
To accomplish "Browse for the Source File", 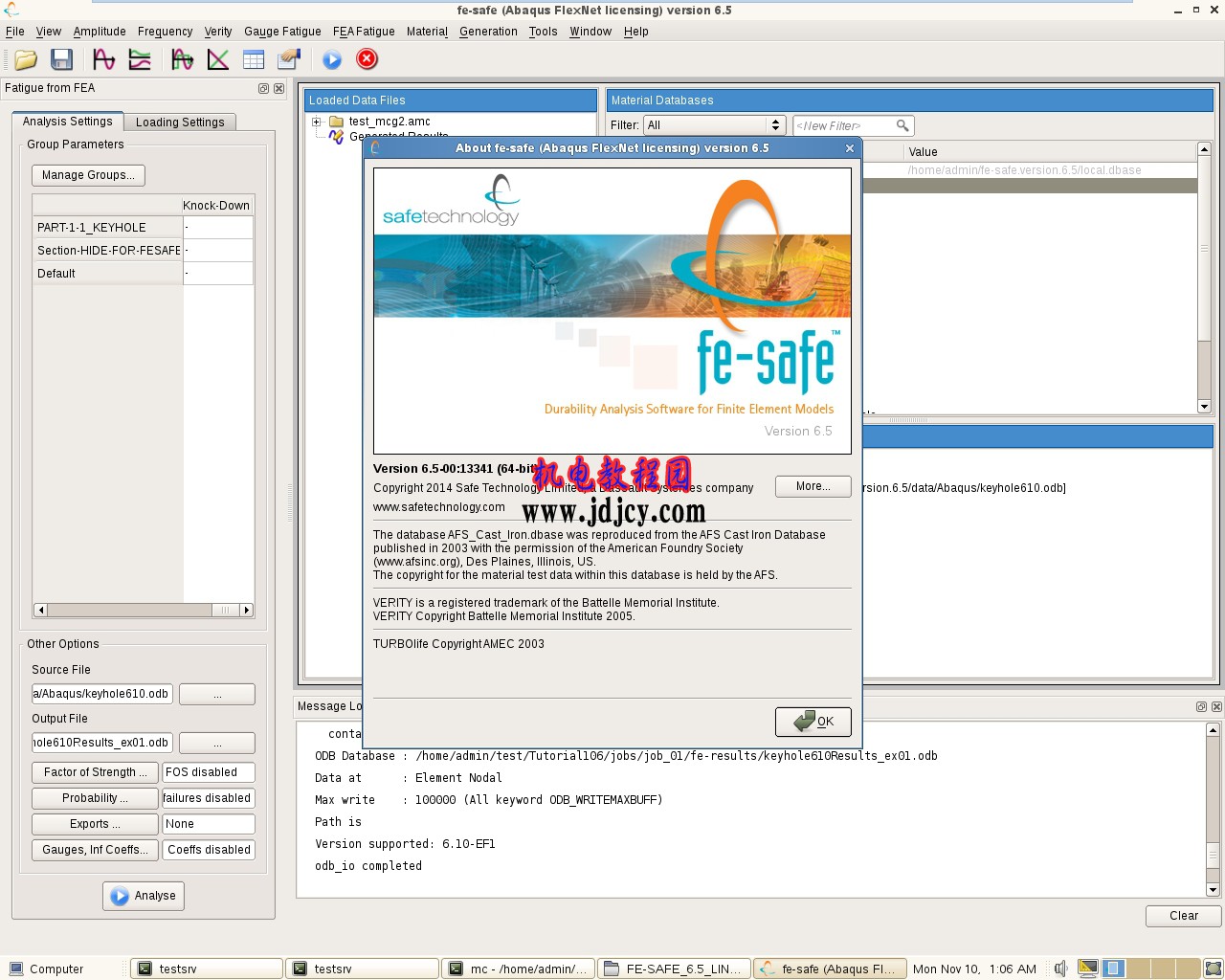I will coord(217,694).
